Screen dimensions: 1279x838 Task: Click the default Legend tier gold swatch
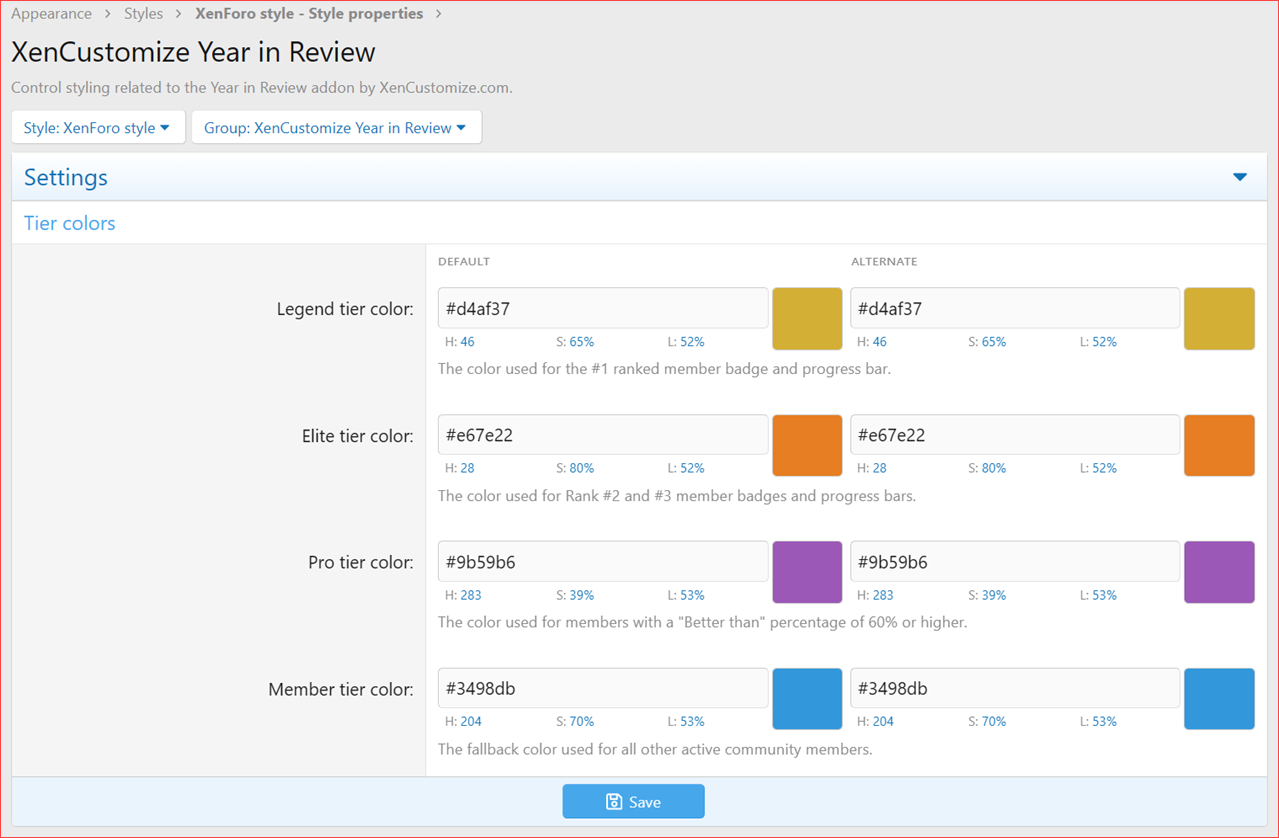click(x=807, y=319)
